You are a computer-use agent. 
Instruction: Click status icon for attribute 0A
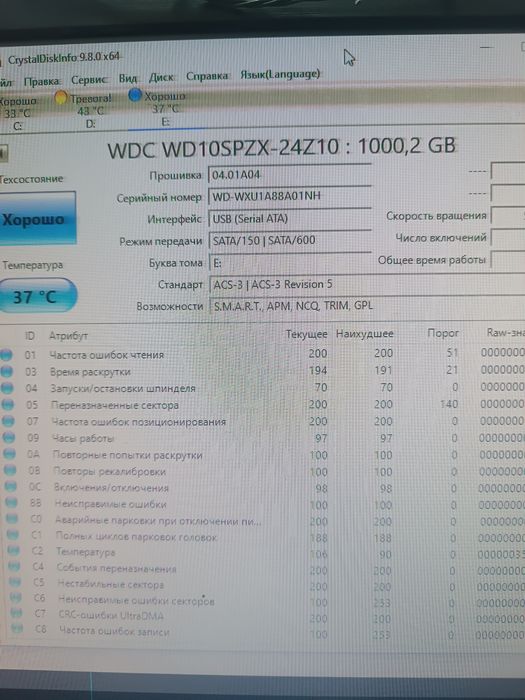pyautogui.click(x=9, y=454)
